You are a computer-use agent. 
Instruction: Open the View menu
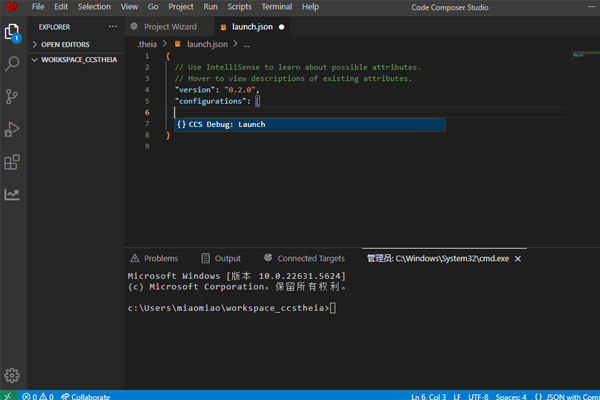tap(129, 7)
